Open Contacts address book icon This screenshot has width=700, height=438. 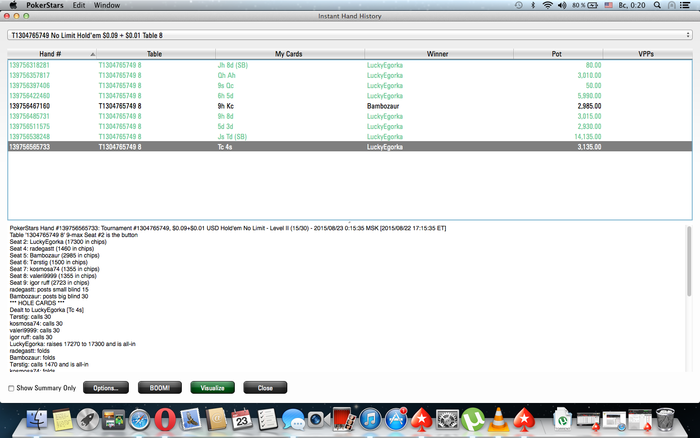click(x=217, y=420)
